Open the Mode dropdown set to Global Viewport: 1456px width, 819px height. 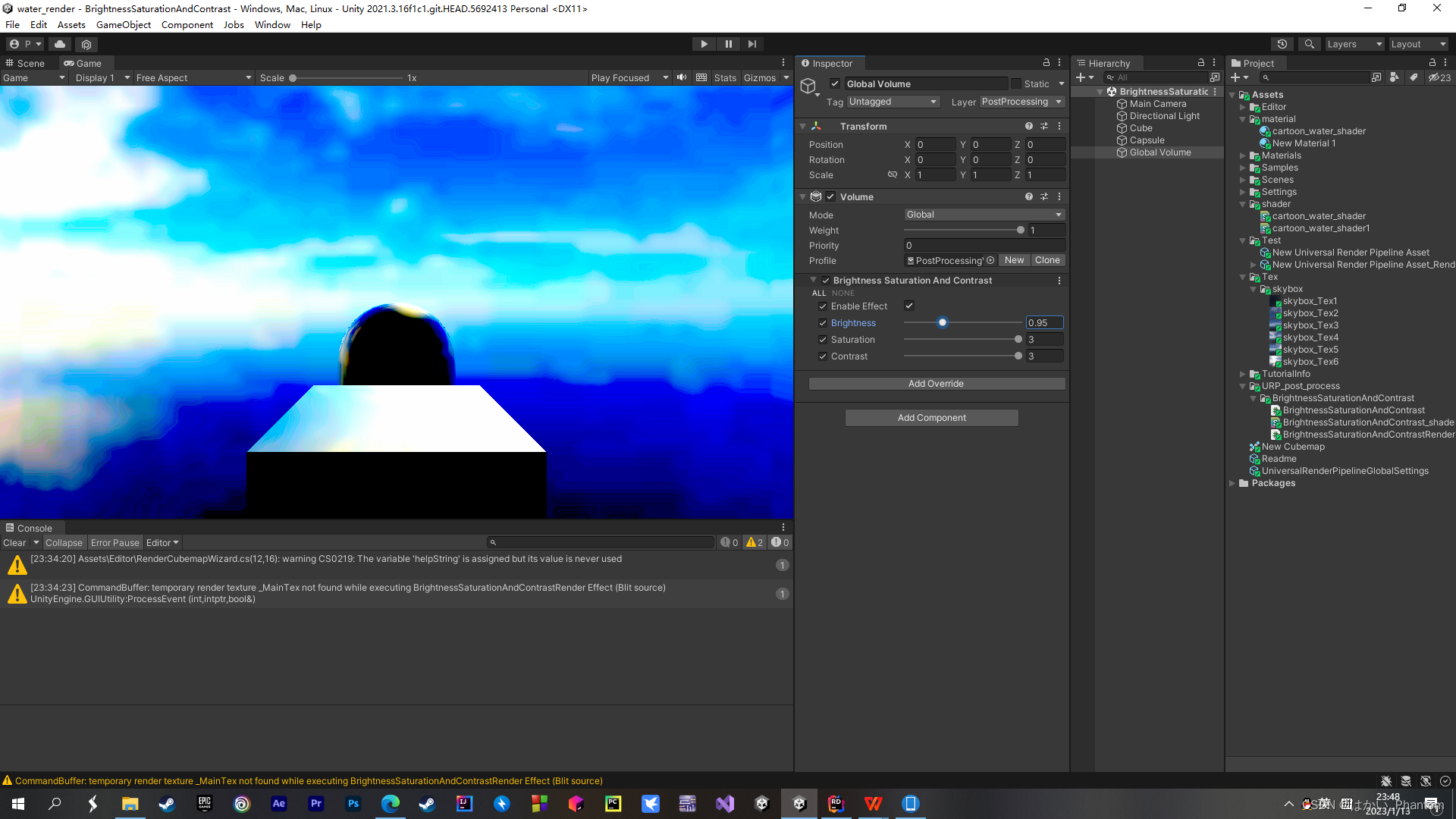(x=984, y=214)
